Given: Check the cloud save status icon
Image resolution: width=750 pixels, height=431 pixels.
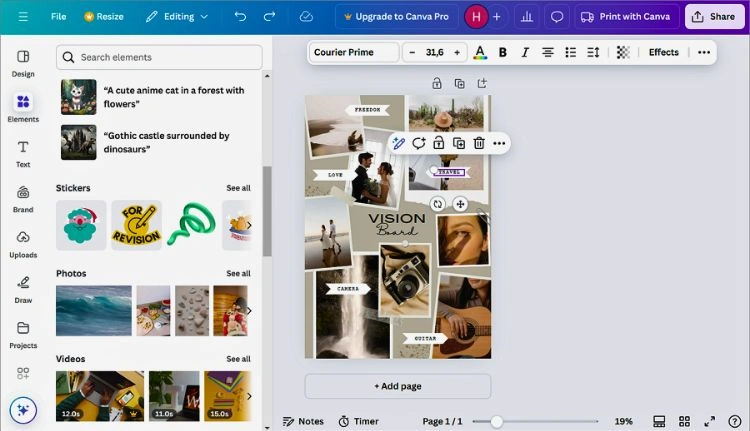Looking at the screenshot, I should (306, 17).
